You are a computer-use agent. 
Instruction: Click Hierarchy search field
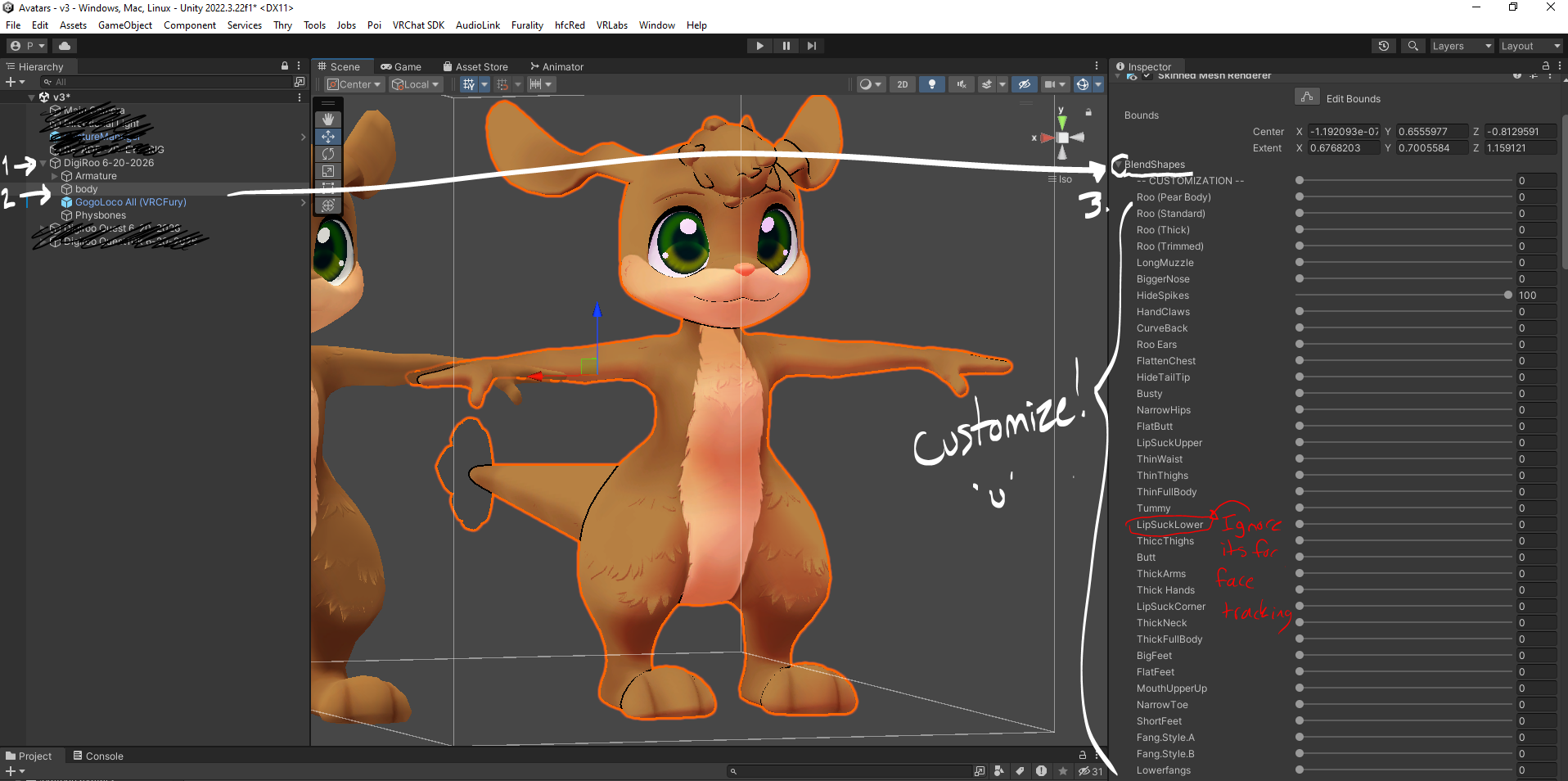coord(166,82)
